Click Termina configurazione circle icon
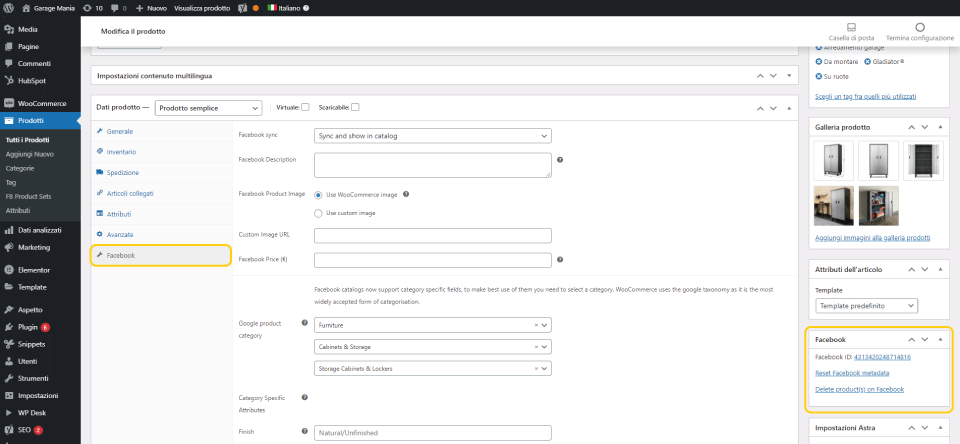 (x=920, y=27)
